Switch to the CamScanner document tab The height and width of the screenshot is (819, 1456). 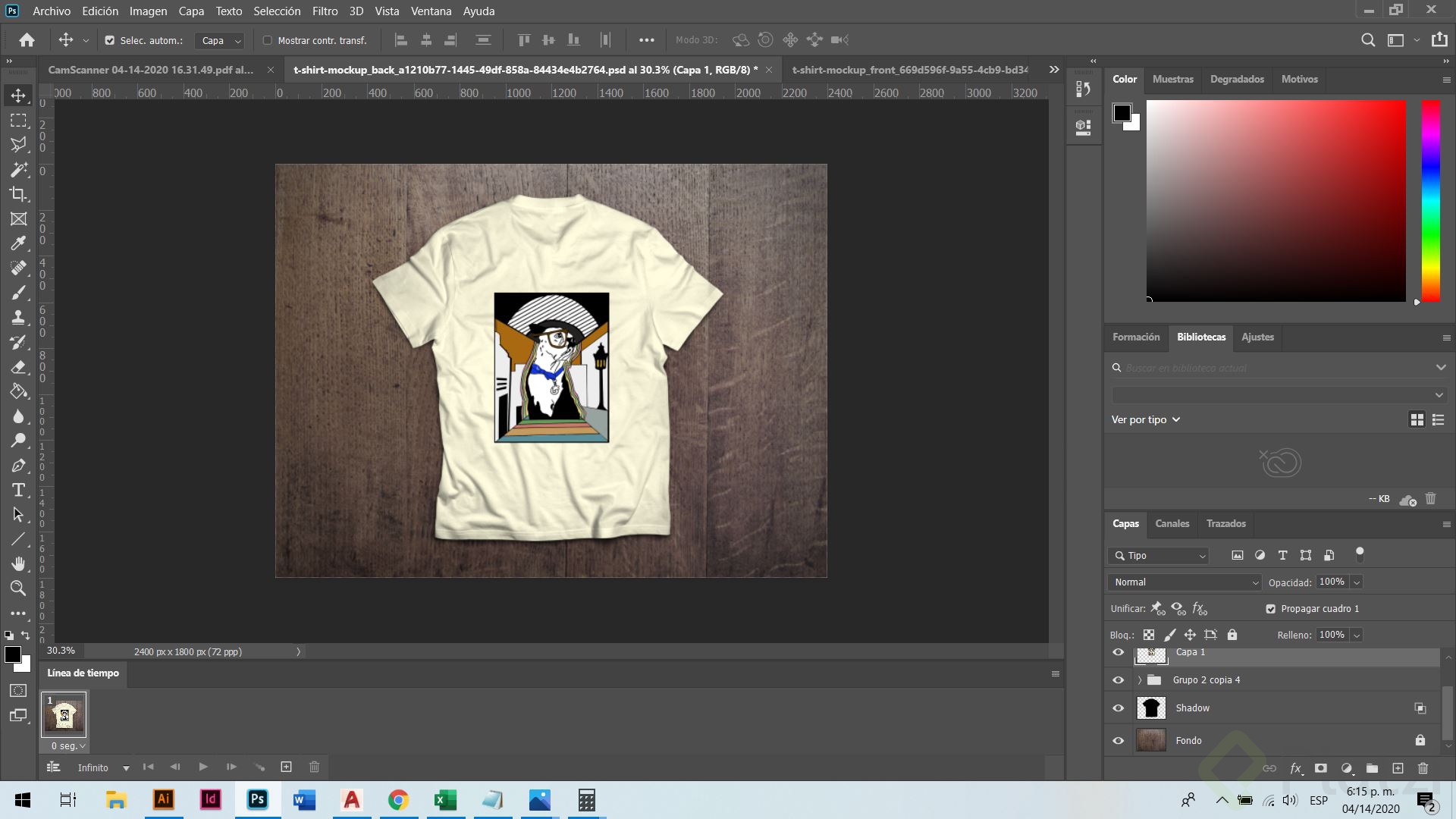(x=151, y=70)
